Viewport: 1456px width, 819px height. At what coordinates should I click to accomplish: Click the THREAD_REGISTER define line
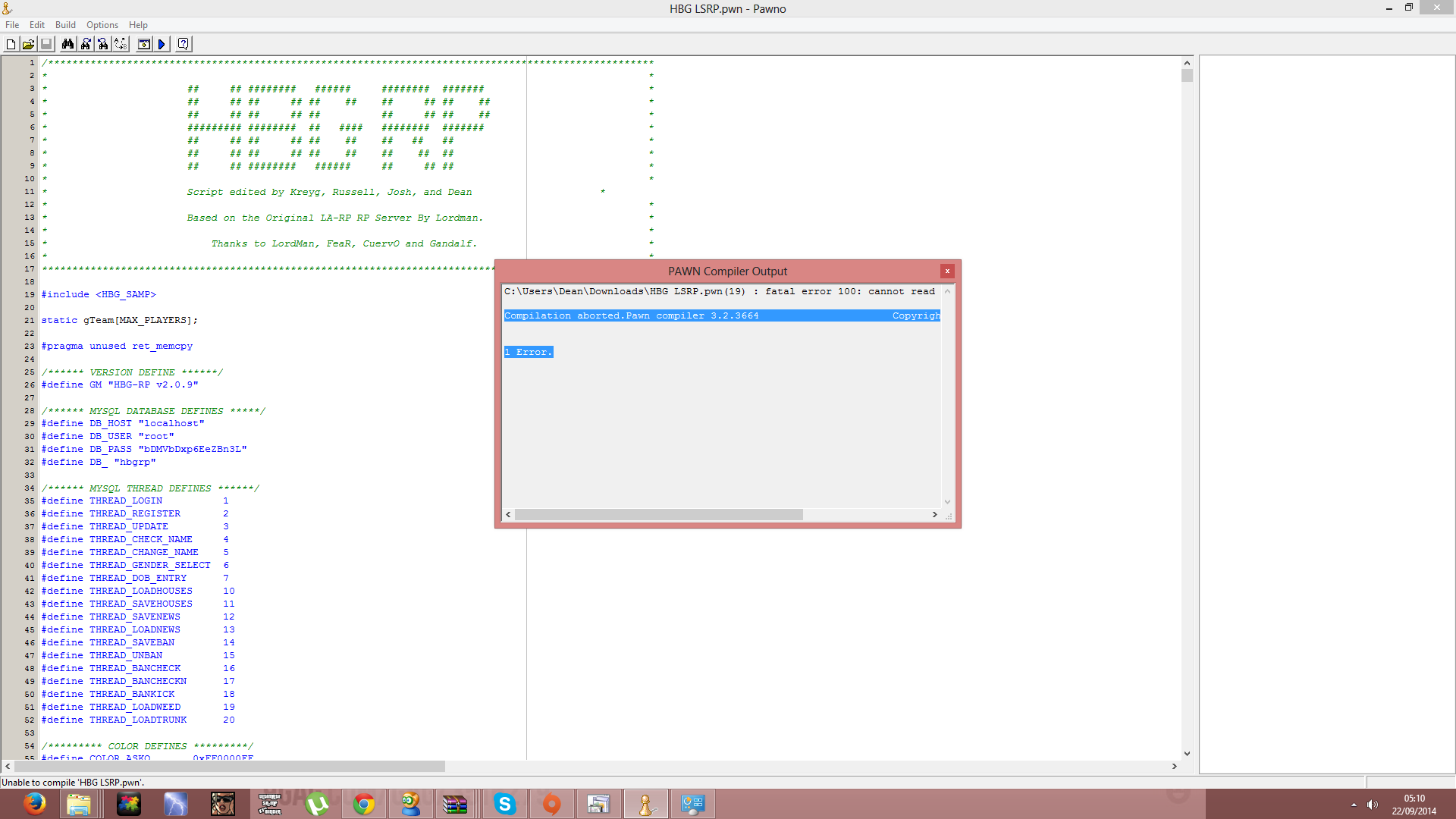coord(135,514)
